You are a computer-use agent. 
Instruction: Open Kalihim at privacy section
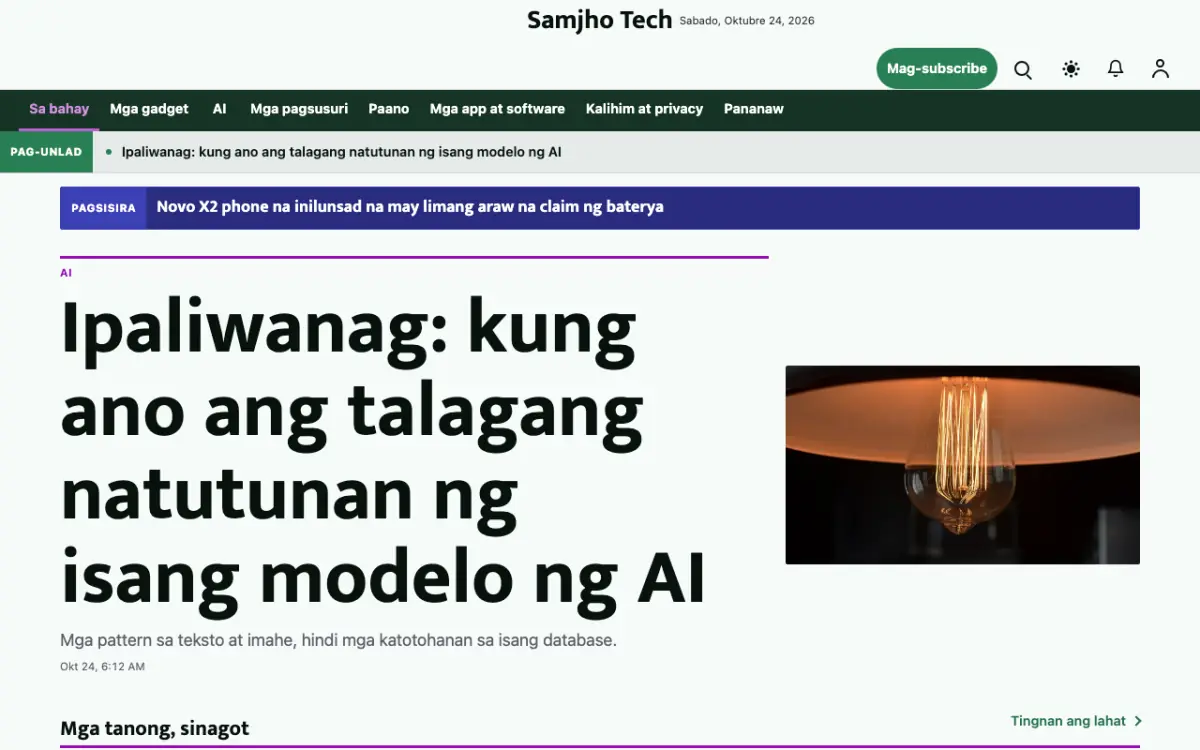click(x=644, y=109)
